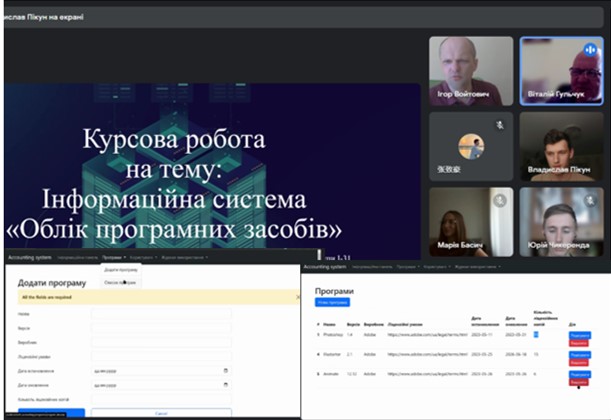Click 'Редагувати' for the Illustrator row
611x420 pixels.
tap(580, 355)
